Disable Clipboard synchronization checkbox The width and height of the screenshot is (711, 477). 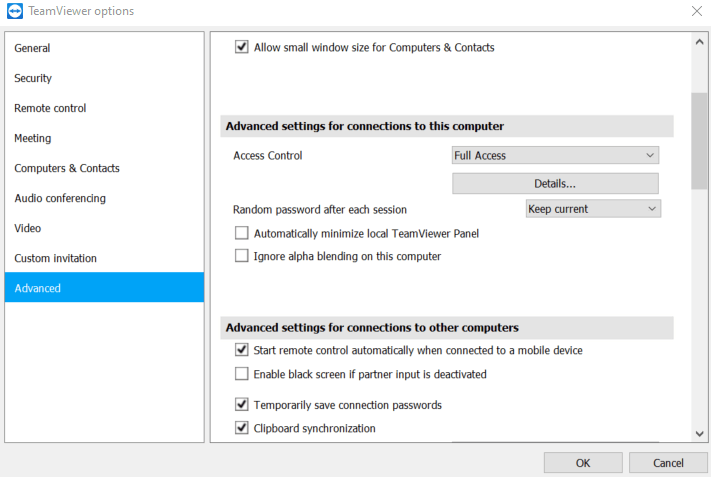tap(242, 428)
